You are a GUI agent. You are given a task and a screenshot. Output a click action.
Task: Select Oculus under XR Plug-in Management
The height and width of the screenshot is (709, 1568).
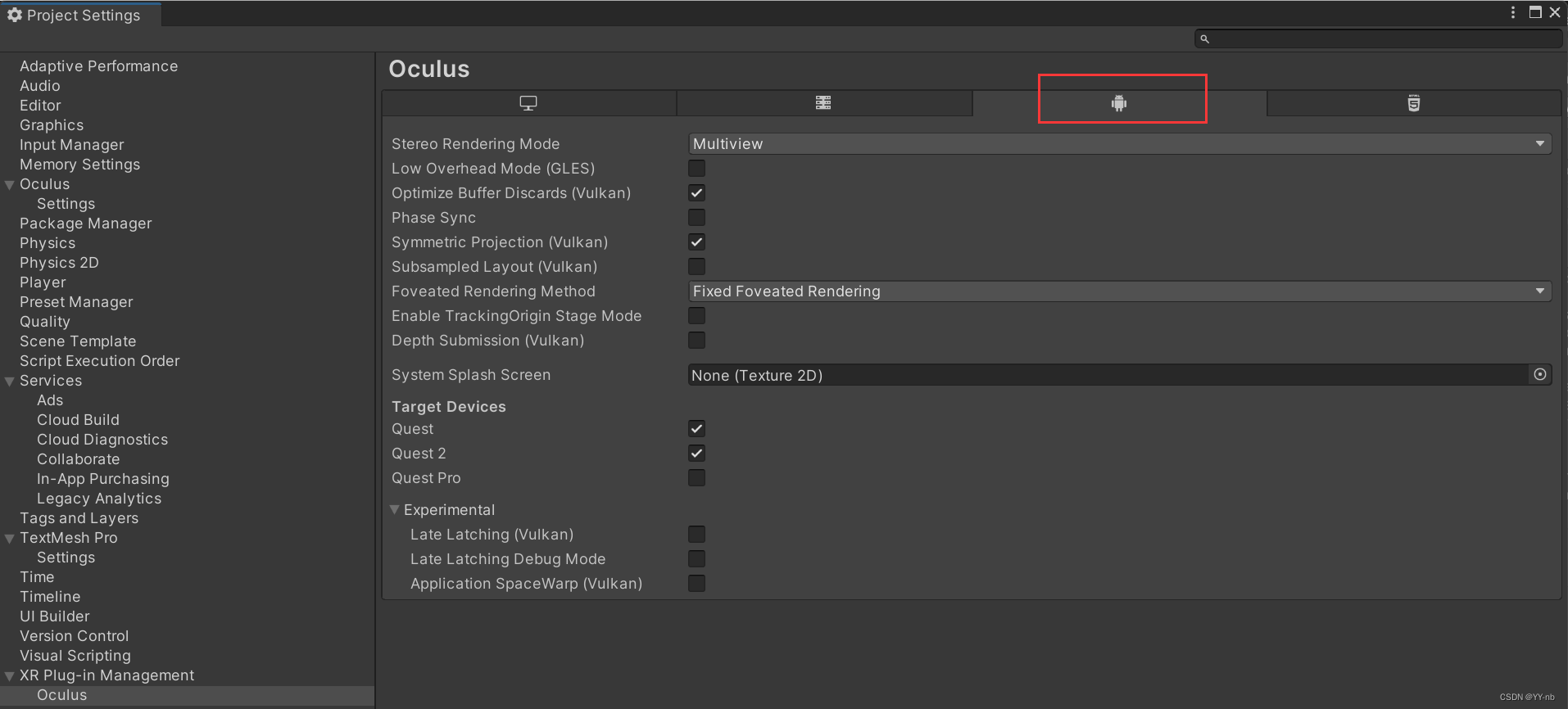click(61, 695)
